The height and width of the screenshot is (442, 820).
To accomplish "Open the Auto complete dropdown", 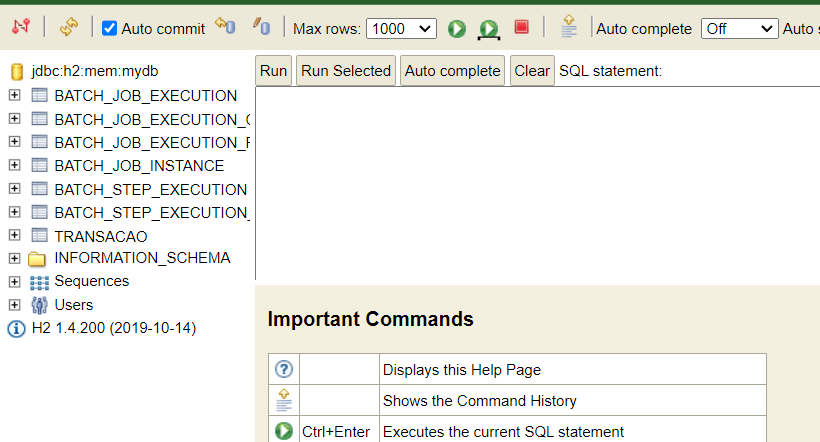I will tap(739, 29).
